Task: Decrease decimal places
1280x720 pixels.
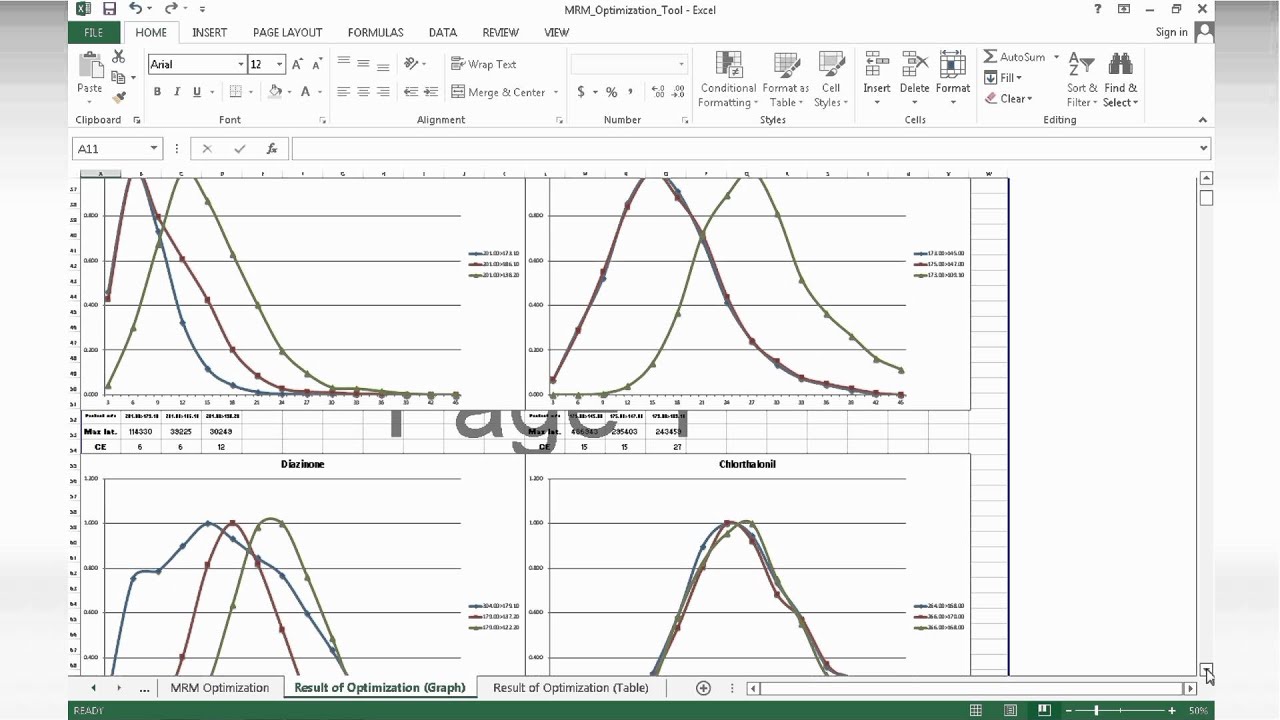Action: 679,92
